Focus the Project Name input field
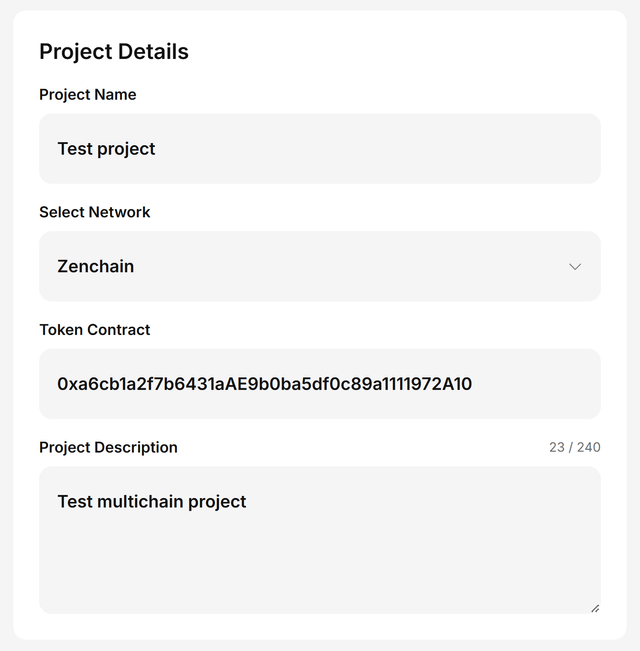 (x=320, y=149)
